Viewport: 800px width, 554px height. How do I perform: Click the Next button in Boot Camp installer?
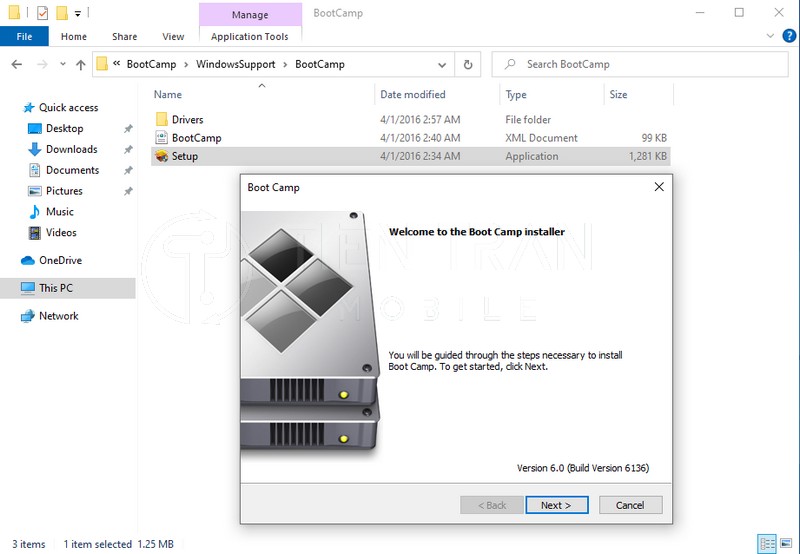click(557, 505)
